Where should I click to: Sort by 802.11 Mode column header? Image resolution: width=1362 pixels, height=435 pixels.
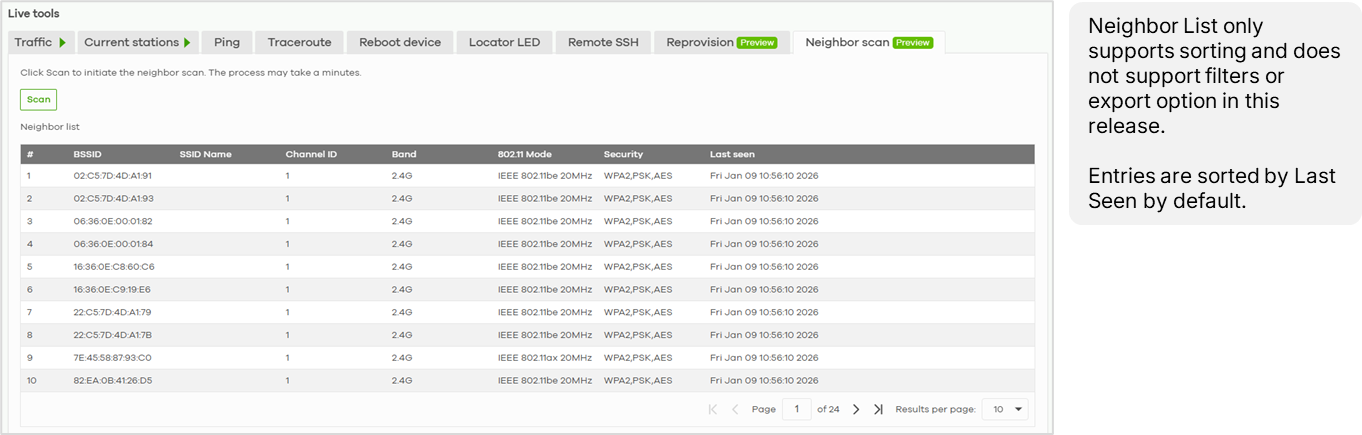click(x=524, y=154)
